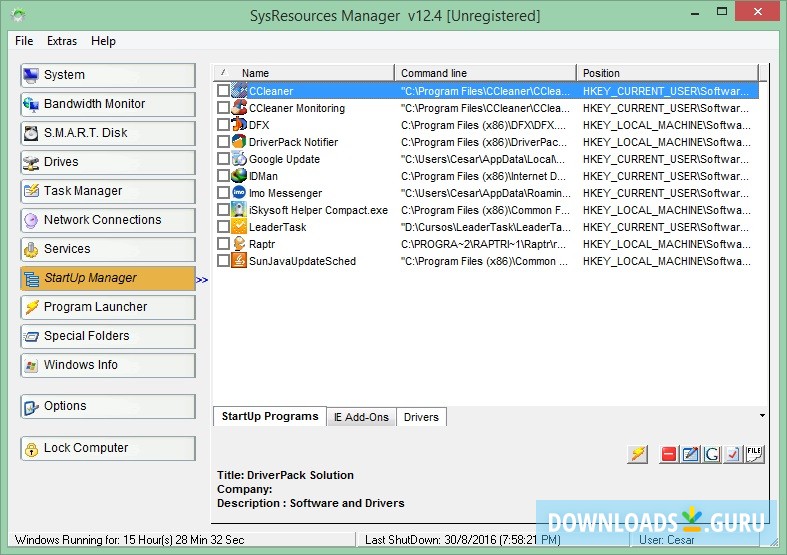Screen dimensions: 787x555
Task: Open the Help menu
Action: (x=103, y=41)
